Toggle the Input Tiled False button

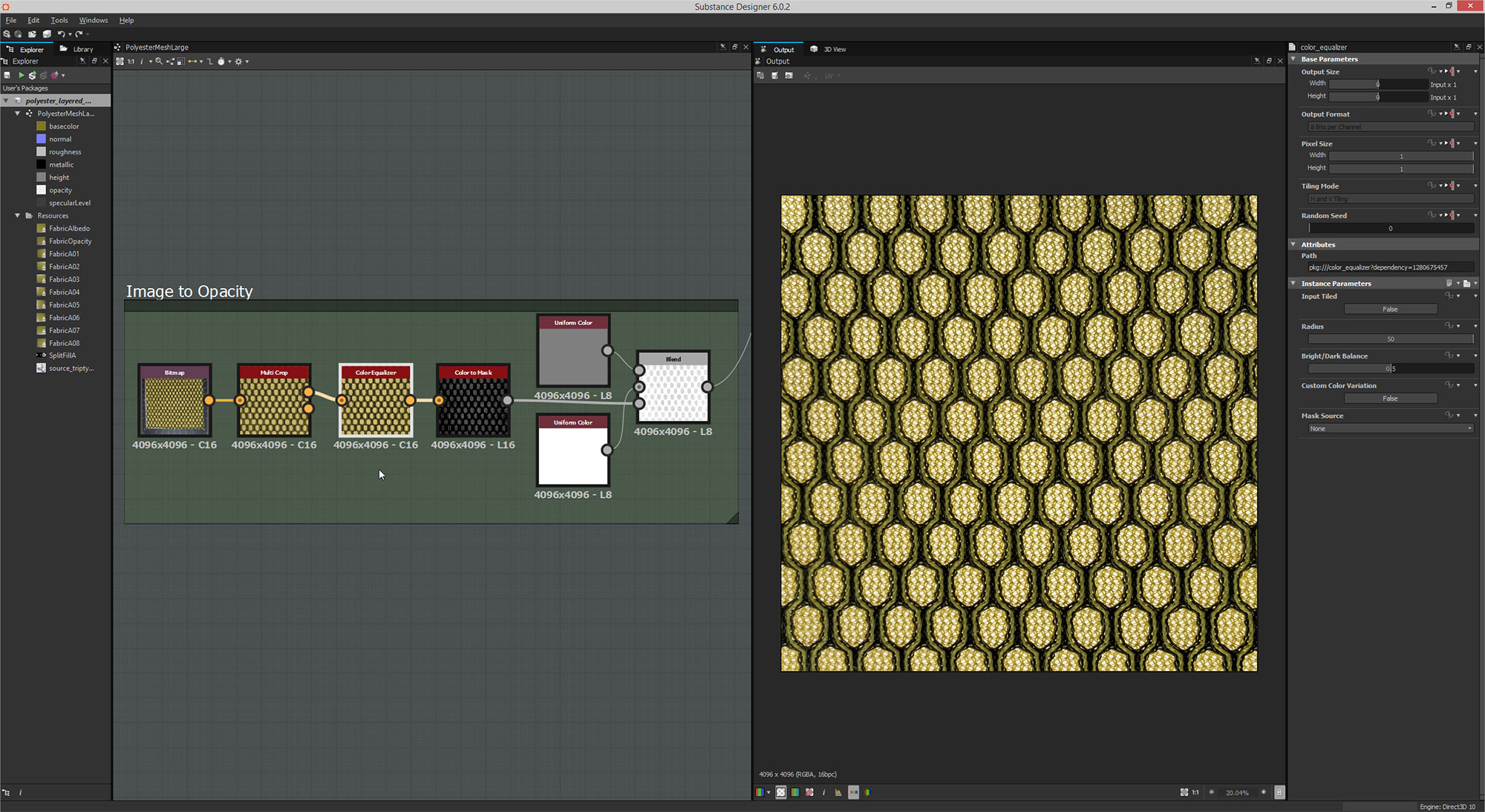[1391, 309]
